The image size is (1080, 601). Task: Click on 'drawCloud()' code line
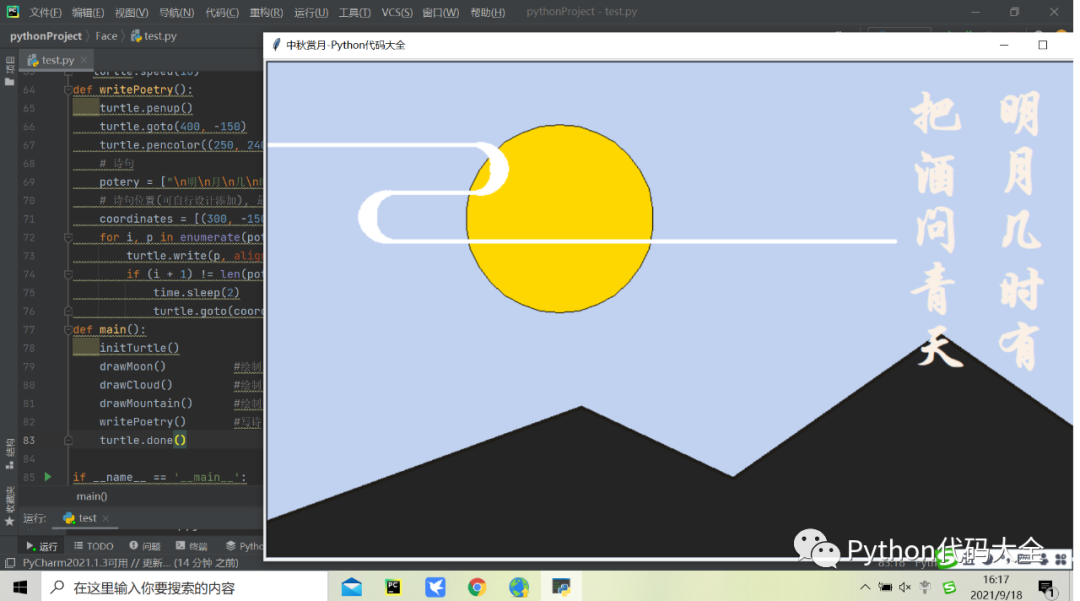(x=136, y=385)
